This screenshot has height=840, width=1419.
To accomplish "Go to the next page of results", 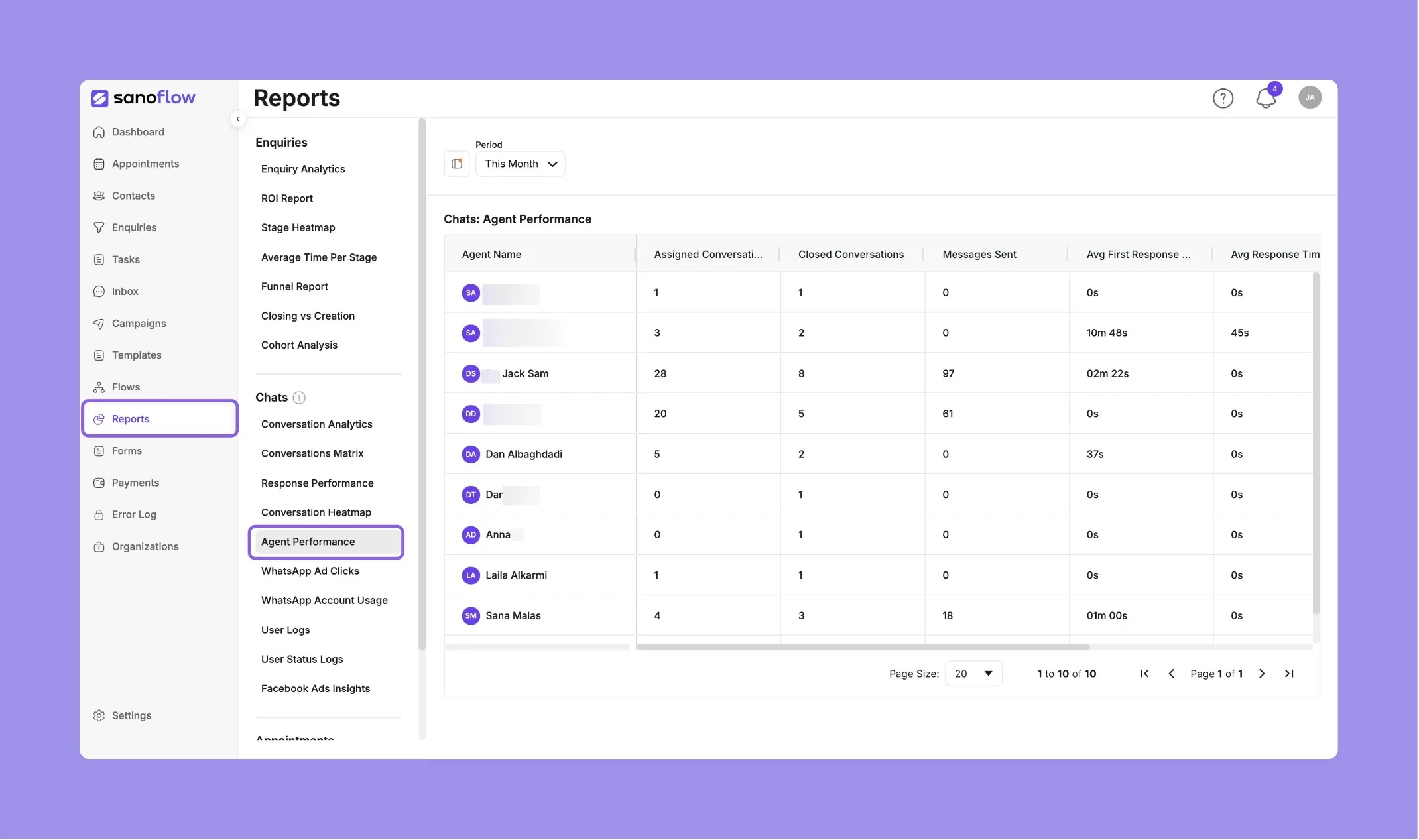I will [x=1262, y=674].
